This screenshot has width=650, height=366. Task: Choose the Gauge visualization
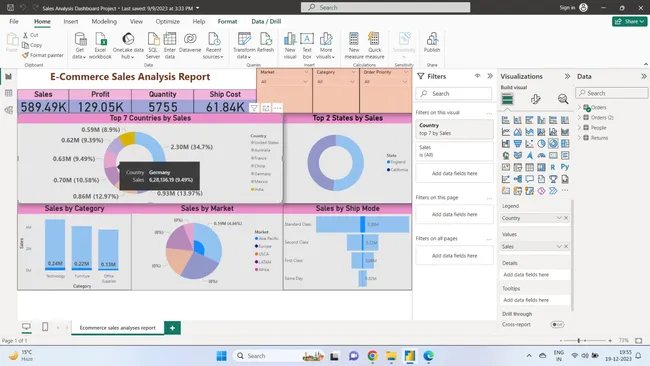coord(541,155)
